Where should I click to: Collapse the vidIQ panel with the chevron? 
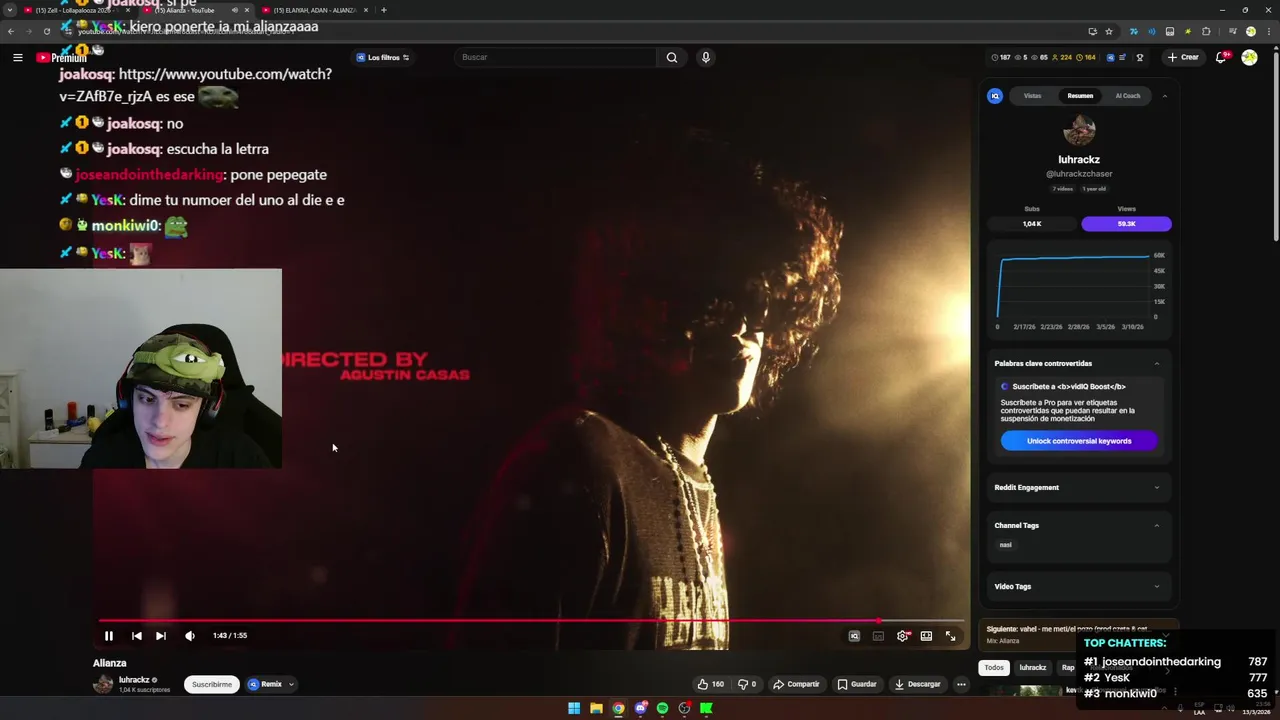click(1164, 96)
